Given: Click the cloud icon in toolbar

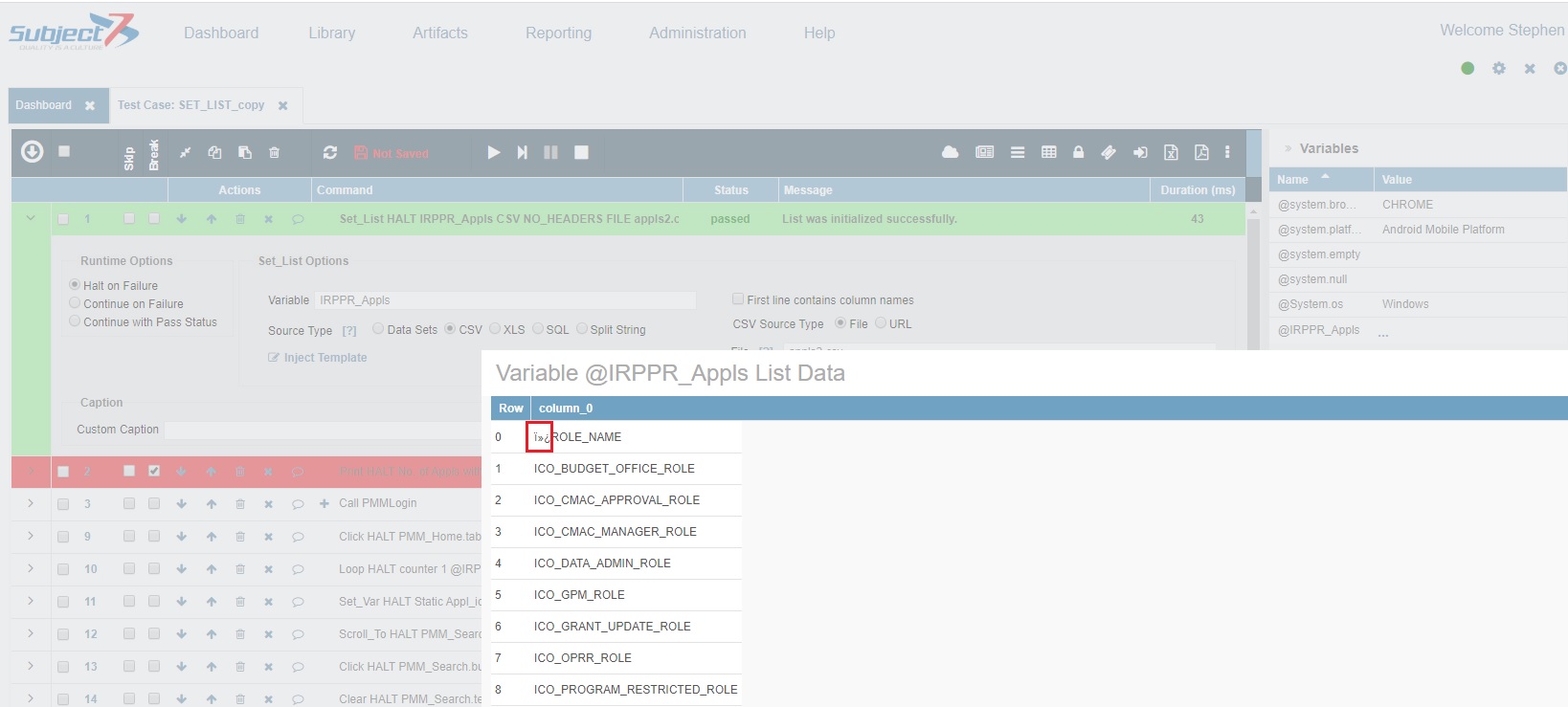Looking at the screenshot, I should [x=950, y=152].
